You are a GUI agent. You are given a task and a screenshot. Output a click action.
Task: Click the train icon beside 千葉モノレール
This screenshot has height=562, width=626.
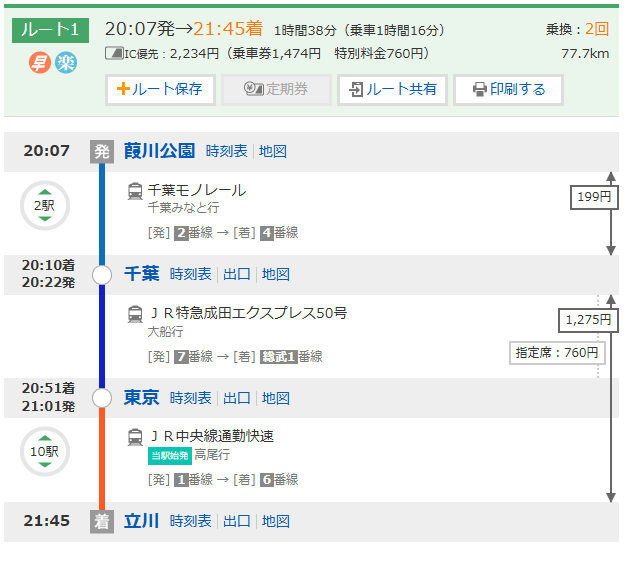point(135,191)
